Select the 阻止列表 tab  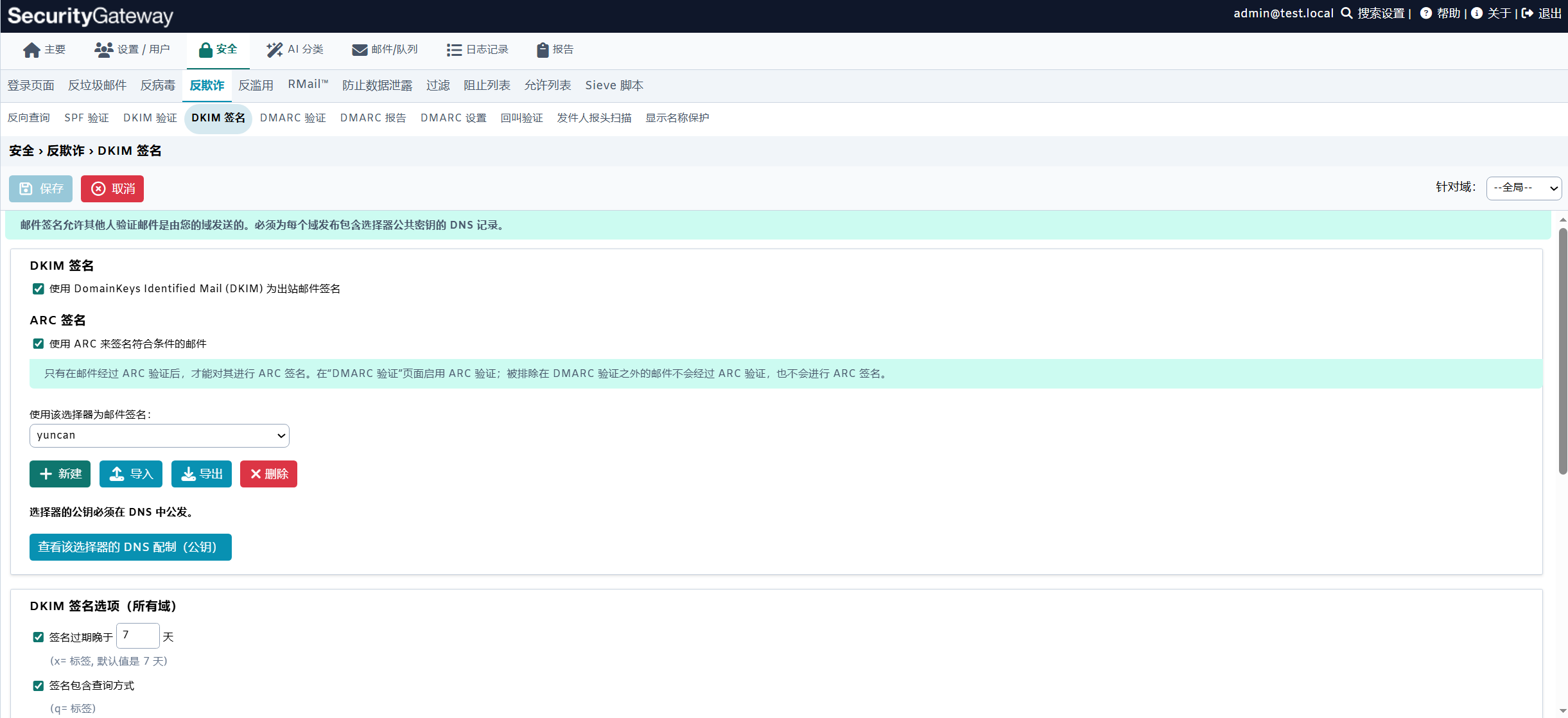click(487, 85)
